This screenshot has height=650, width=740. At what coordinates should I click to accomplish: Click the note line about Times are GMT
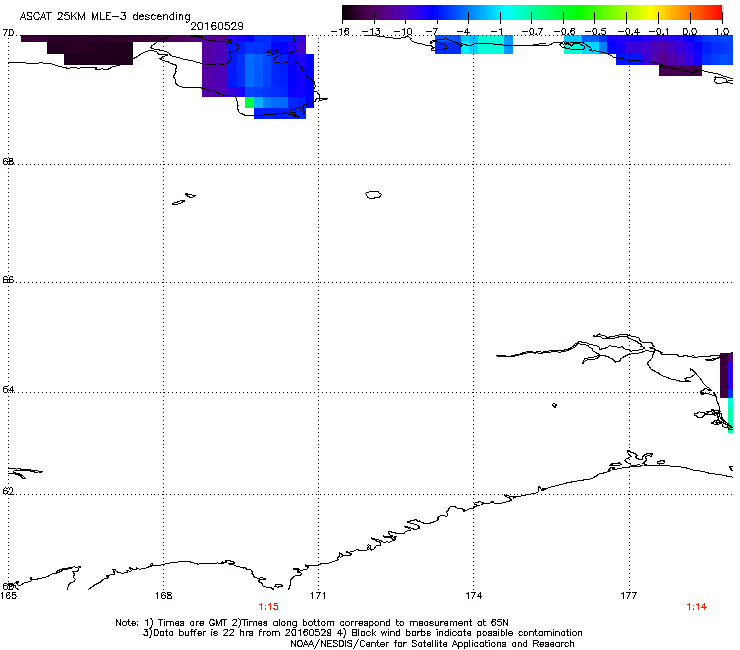pyautogui.click(x=312, y=623)
